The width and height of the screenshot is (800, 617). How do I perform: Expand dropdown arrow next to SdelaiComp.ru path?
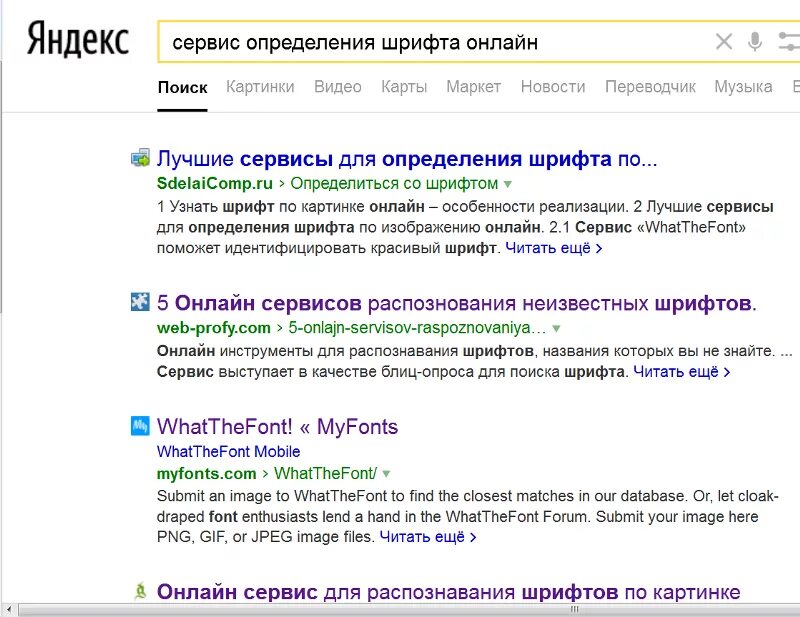508,184
